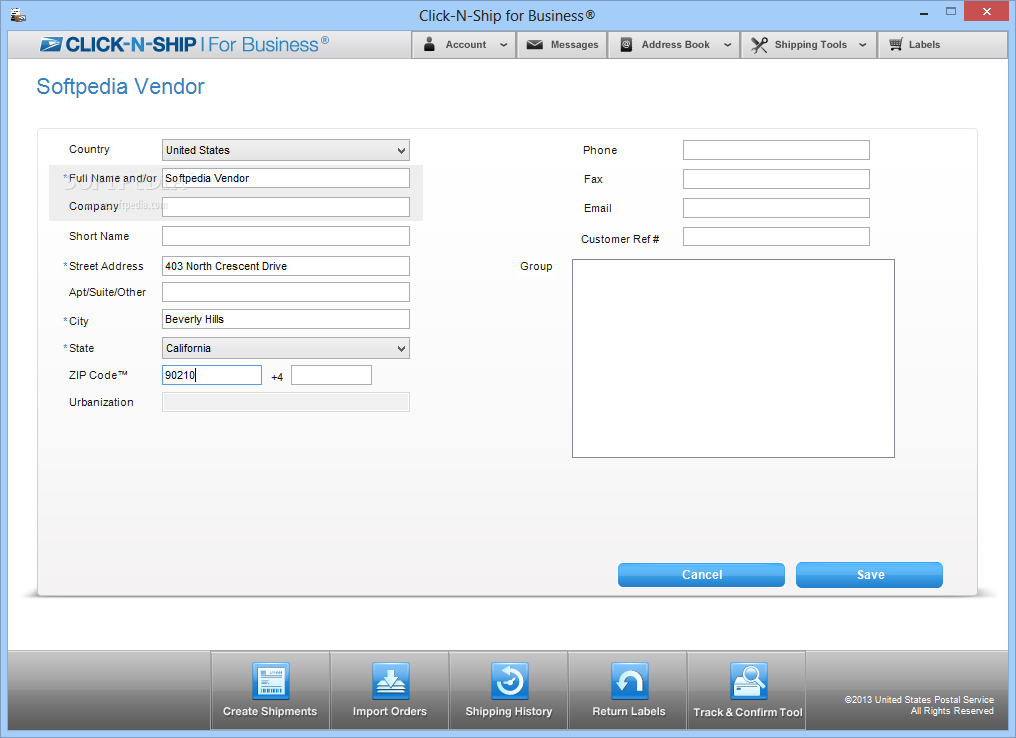Close the Click-N-Ship window
The image size is (1016, 738).
point(987,12)
